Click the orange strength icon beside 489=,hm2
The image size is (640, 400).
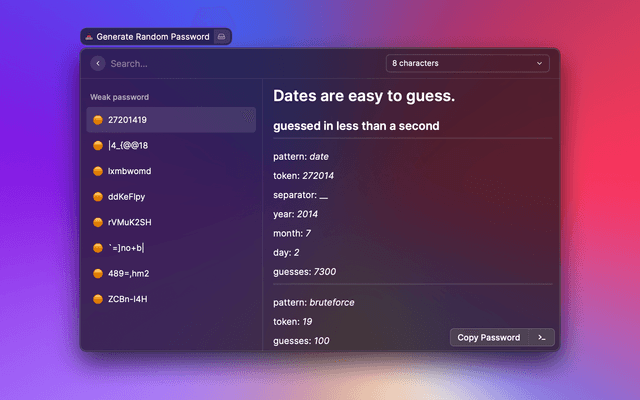click(x=97, y=273)
